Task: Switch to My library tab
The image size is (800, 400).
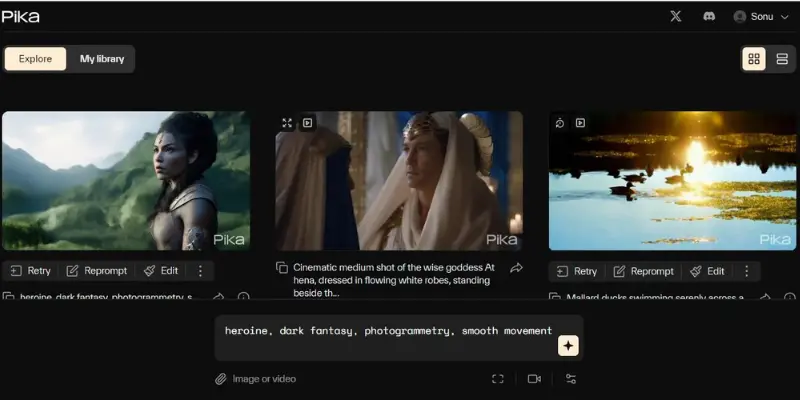Action: pyautogui.click(x=102, y=59)
